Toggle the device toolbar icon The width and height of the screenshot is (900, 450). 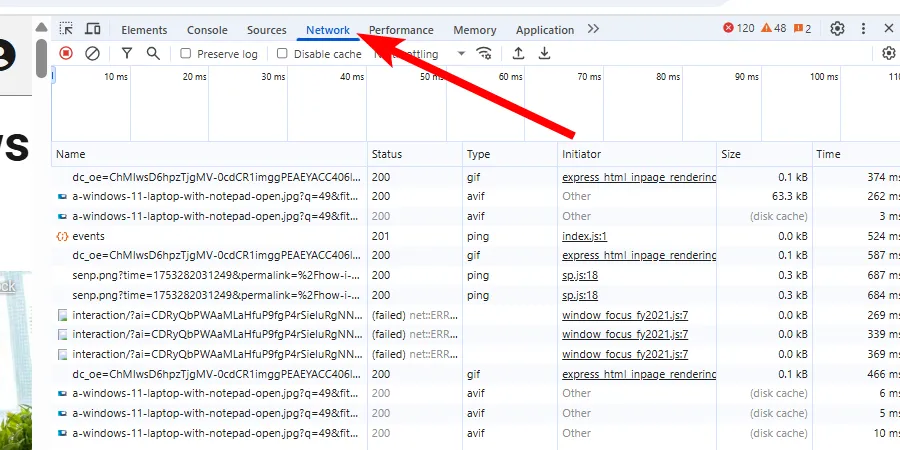tap(92, 29)
